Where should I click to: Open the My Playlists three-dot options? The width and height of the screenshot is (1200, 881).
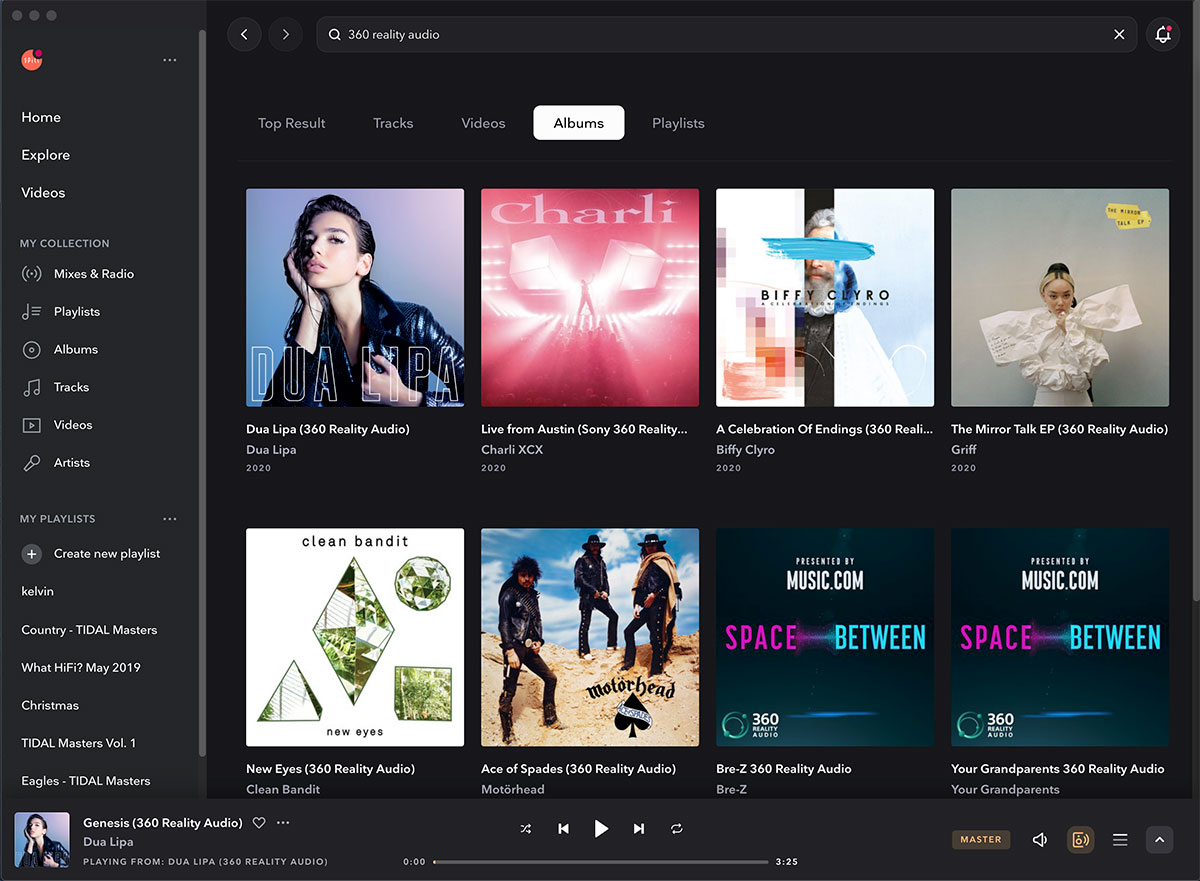pyautogui.click(x=170, y=519)
